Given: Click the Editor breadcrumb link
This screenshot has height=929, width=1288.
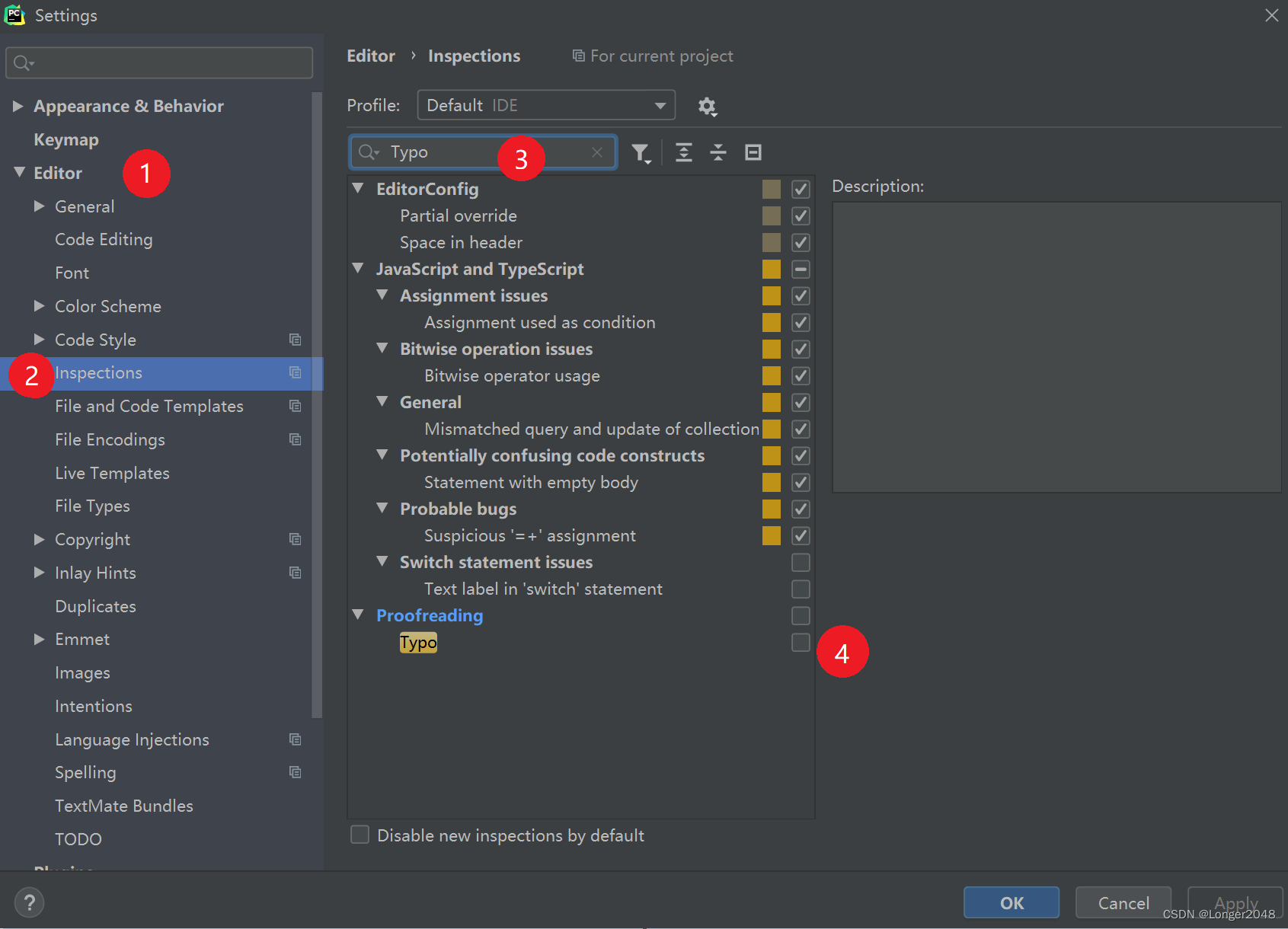Looking at the screenshot, I should [371, 56].
